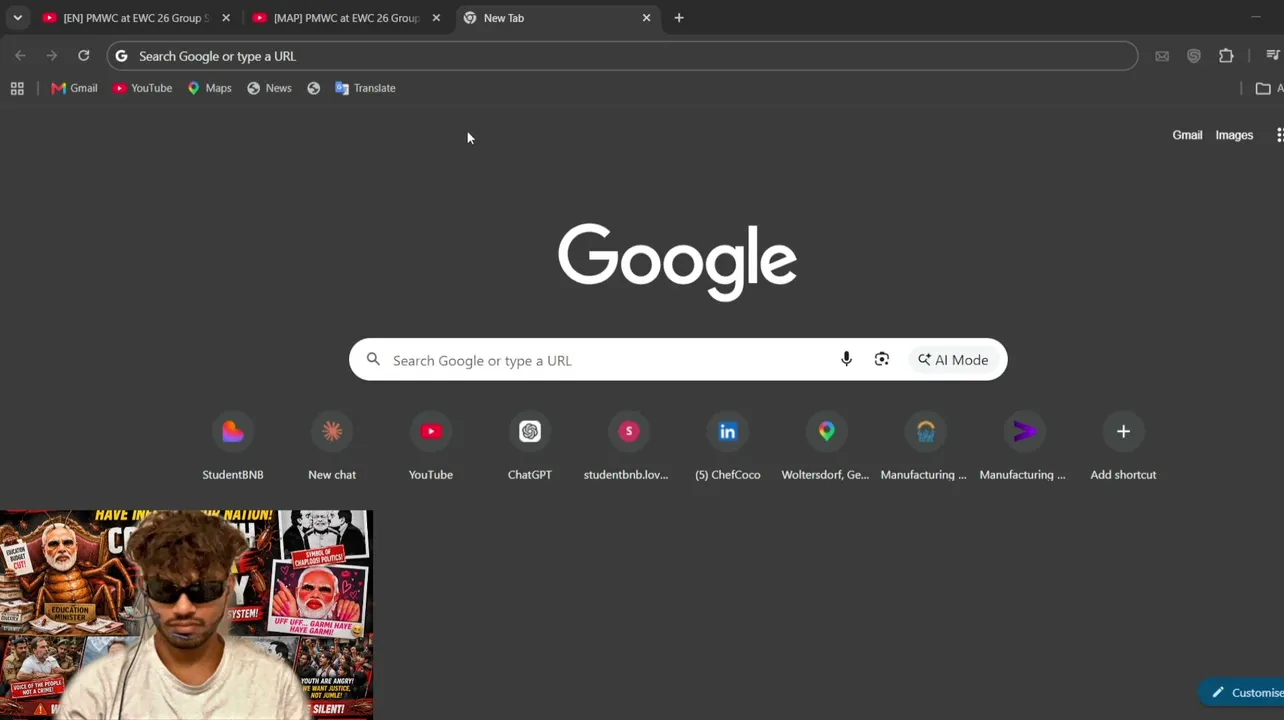The image size is (1284, 720).
Task: Open the tab search dropdown arrow
Action: 17,18
